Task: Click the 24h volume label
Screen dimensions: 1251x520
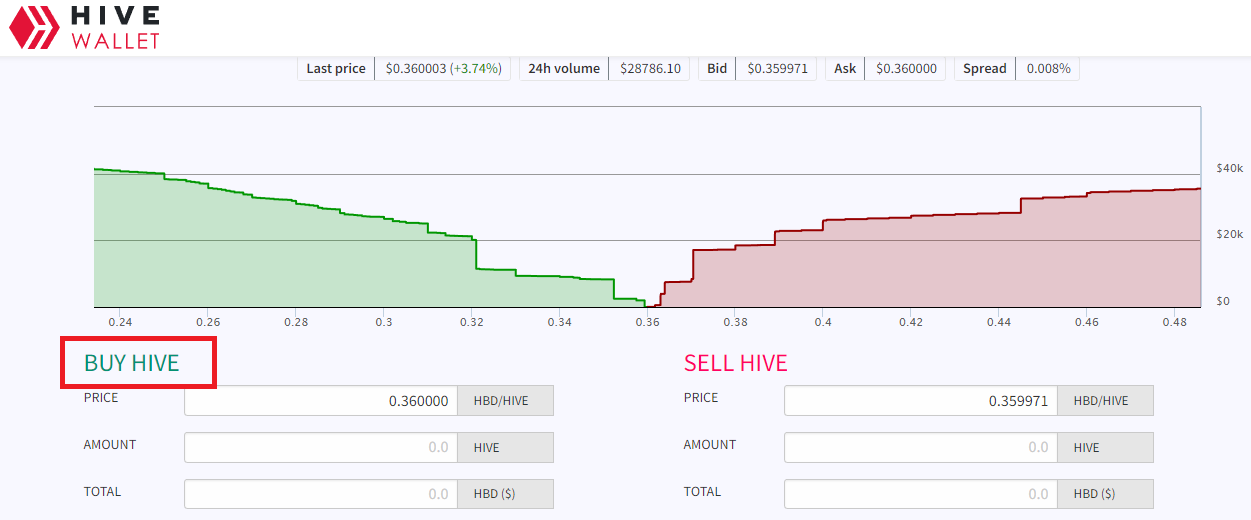Action: 564,69
